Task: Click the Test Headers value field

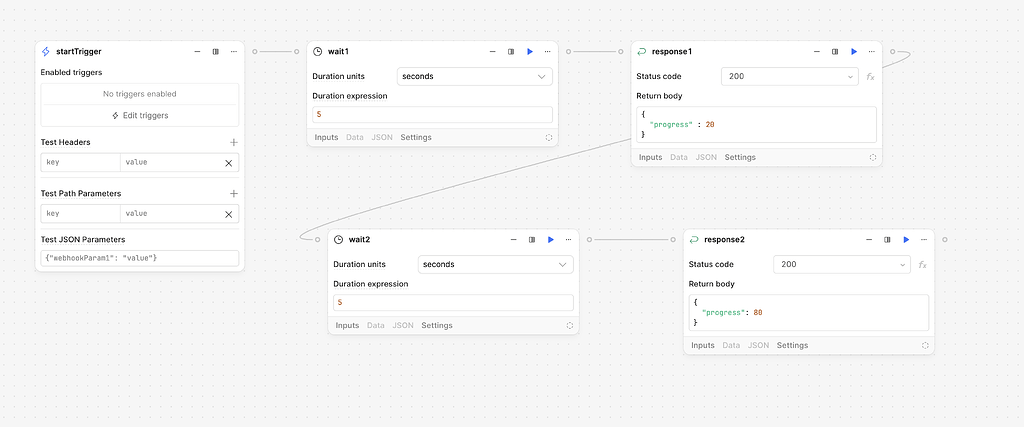Action: [x=170, y=163]
